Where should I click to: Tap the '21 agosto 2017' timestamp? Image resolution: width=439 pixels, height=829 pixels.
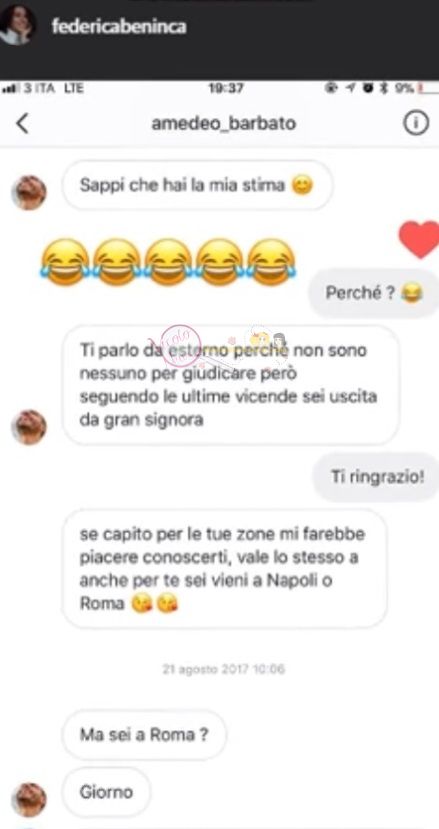pyautogui.click(x=224, y=669)
